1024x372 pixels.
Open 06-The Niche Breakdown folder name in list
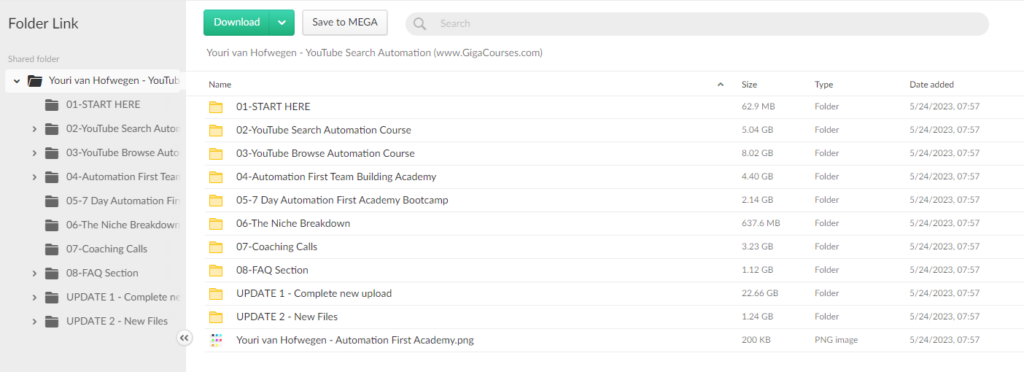tap(293, 224)
